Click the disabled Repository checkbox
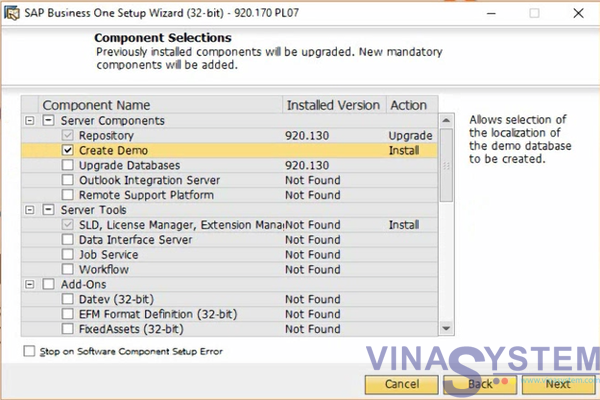The height and width of the screenshot is (400, 600). (67, 136)
